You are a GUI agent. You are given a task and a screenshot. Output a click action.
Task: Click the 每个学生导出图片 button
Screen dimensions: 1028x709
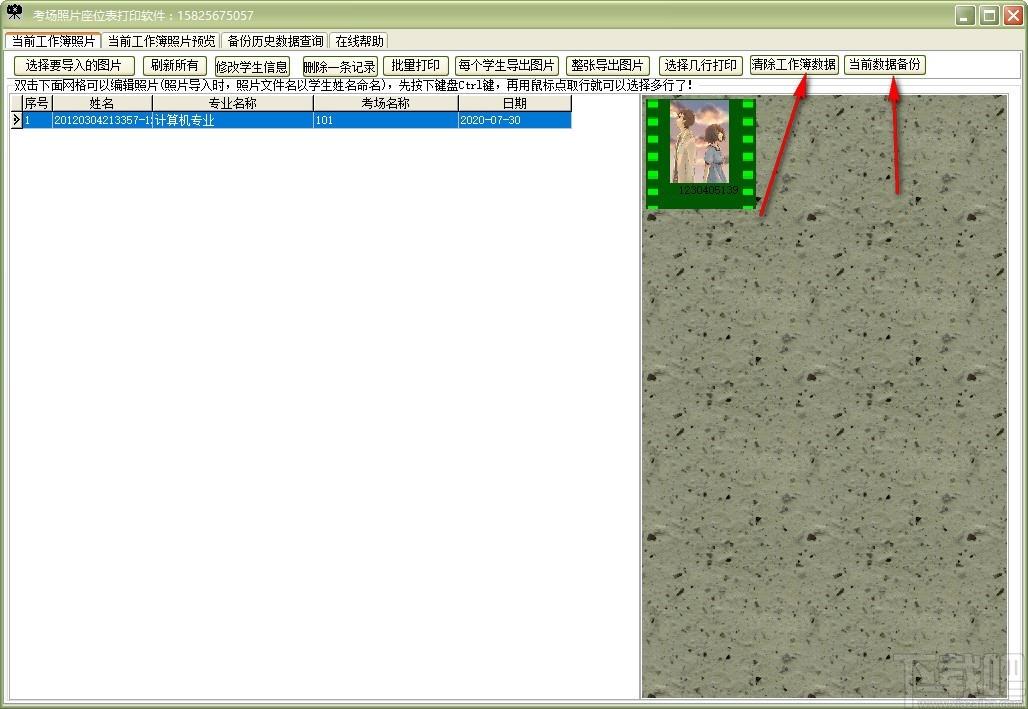(x=506, y=66)
